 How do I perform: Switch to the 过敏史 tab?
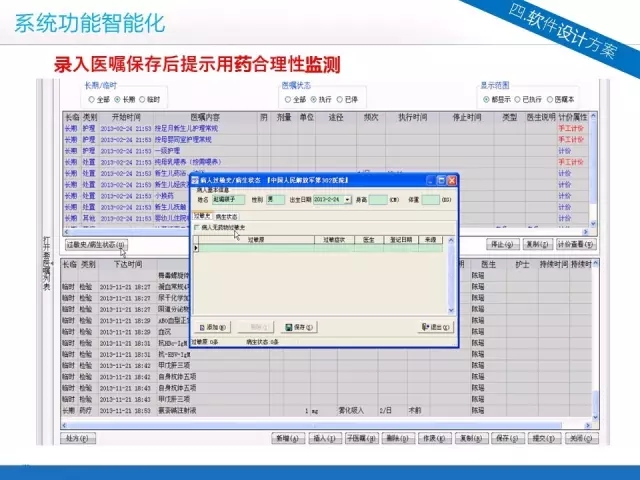click(x=202, y=216)
